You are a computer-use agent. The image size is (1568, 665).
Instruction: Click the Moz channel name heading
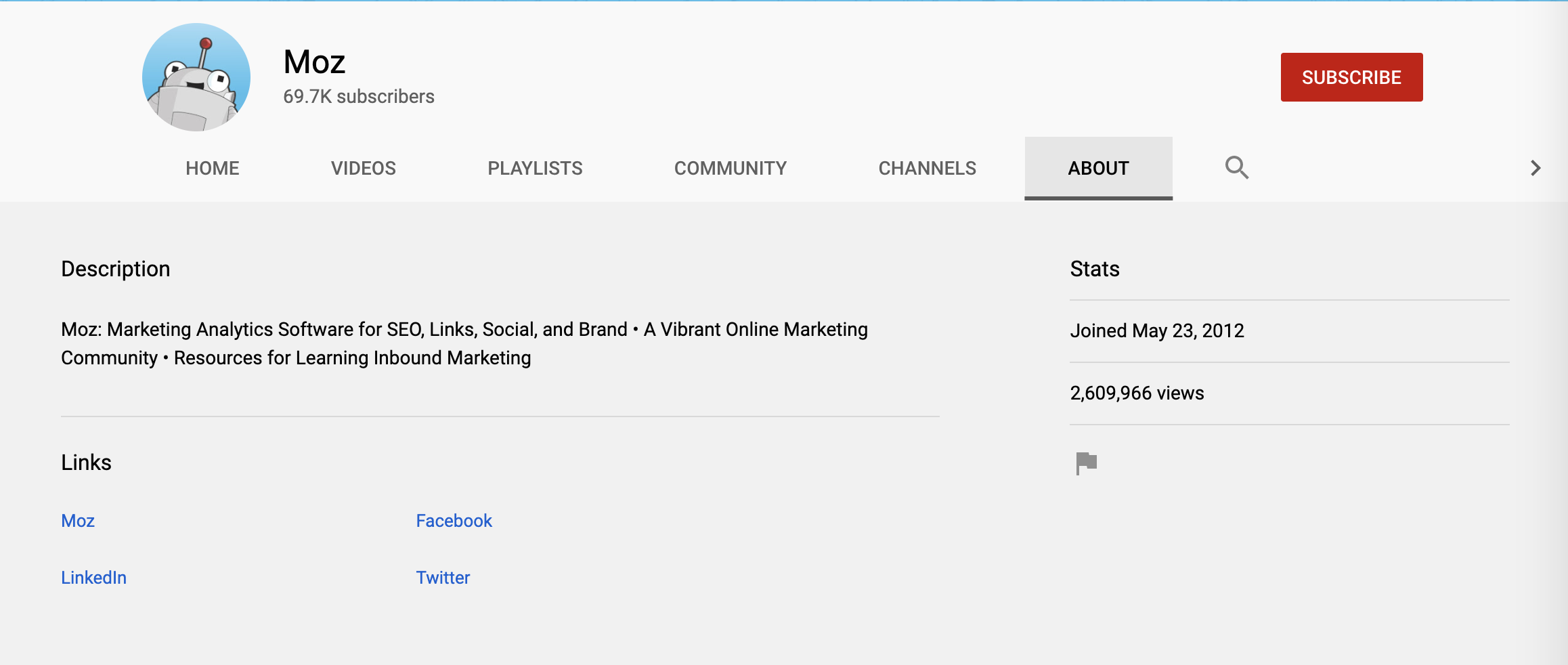314,62
